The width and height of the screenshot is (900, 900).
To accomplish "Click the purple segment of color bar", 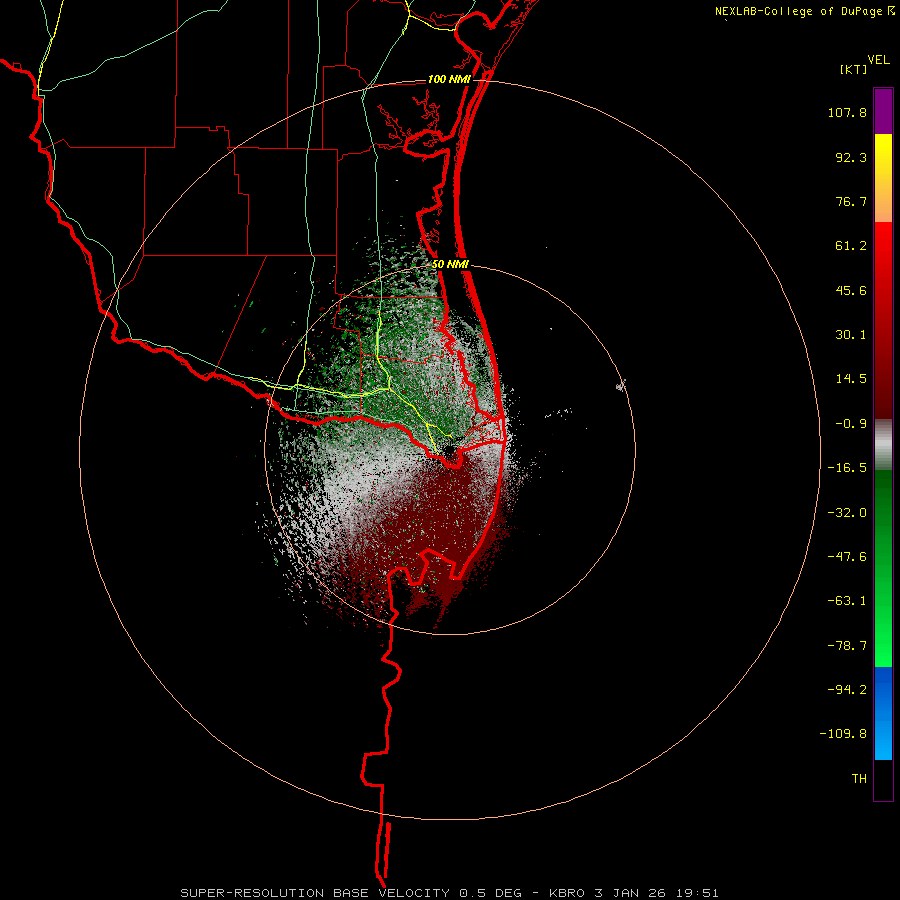I will point(883,111).
